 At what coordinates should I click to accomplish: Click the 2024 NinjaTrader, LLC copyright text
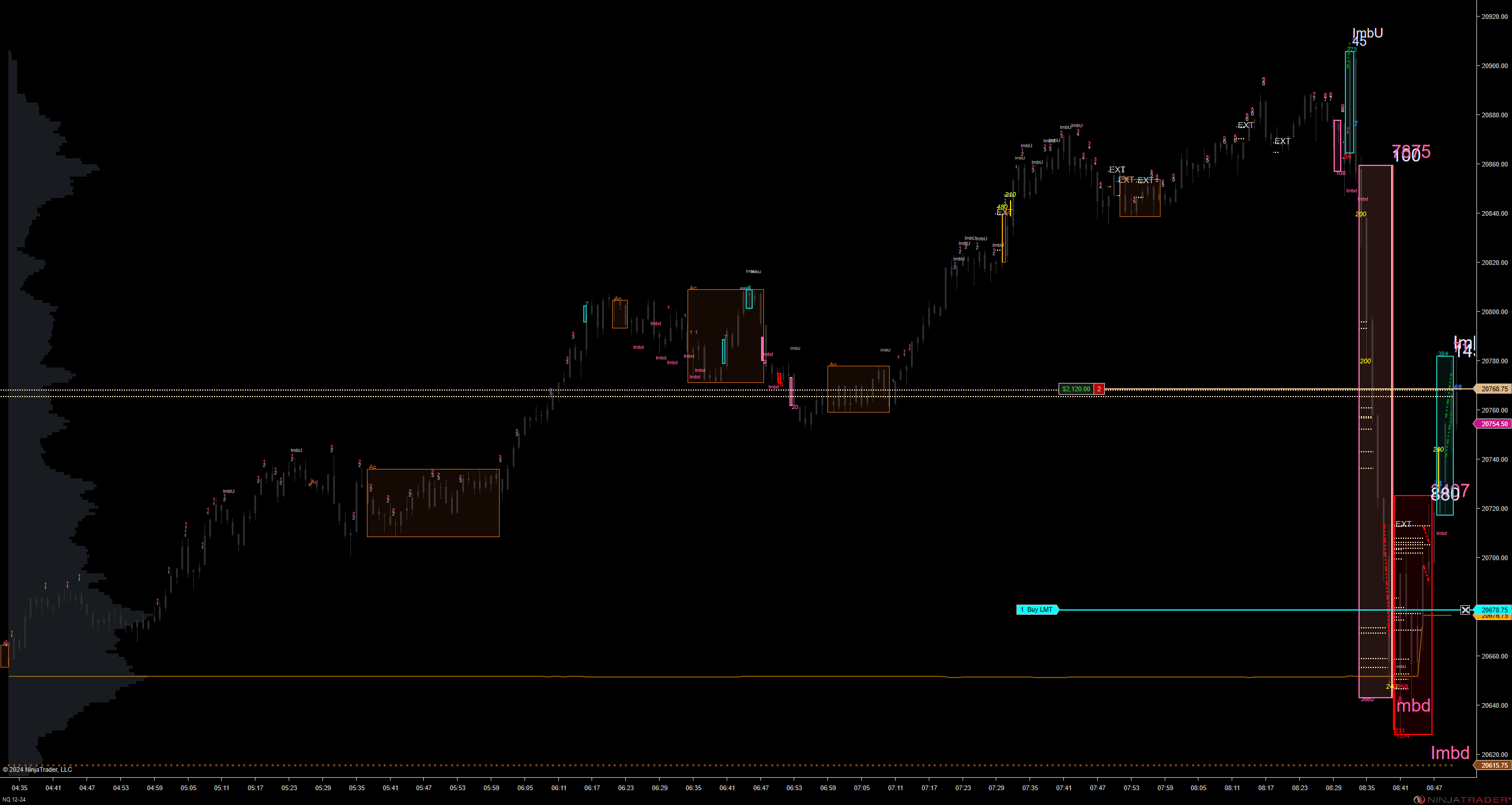[x=37, y=769]
